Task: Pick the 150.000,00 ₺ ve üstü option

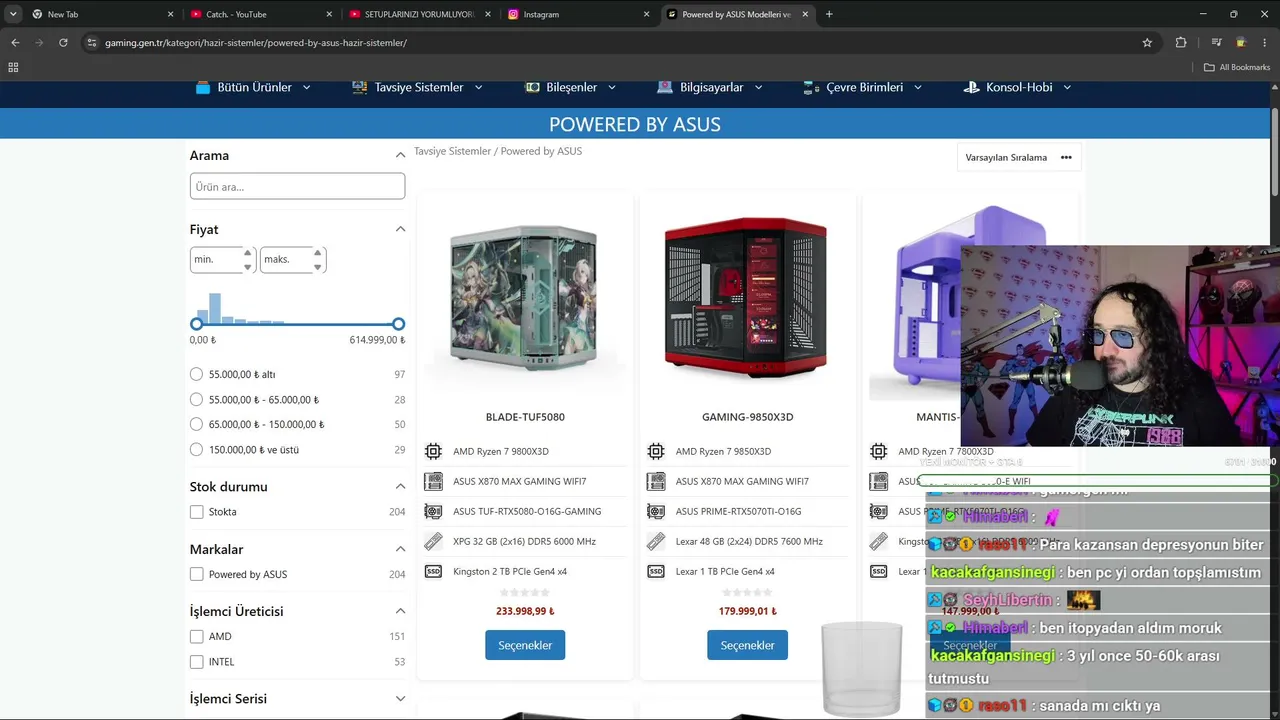Action: 196,449
